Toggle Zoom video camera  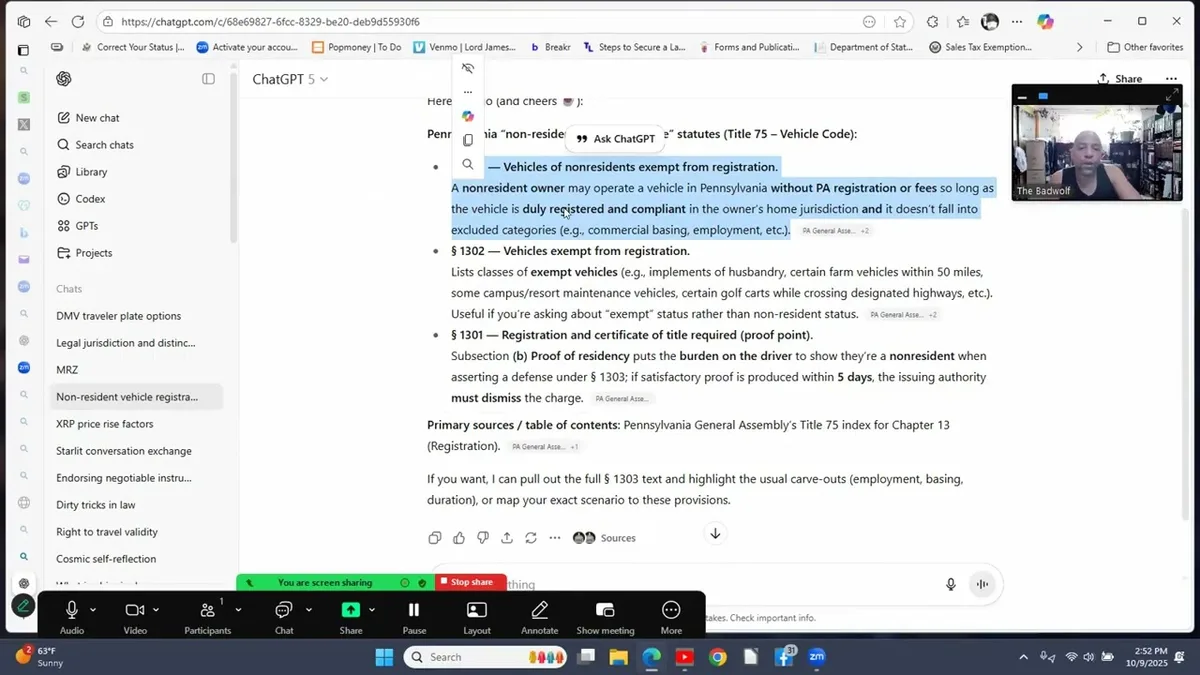click(135, 616)
